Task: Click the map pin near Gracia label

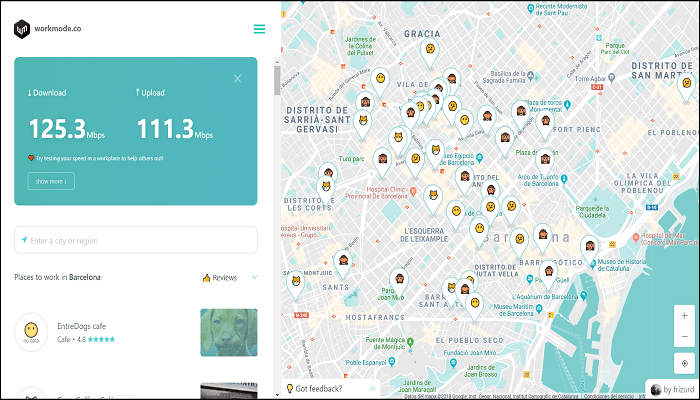Action: coord(428,50)
